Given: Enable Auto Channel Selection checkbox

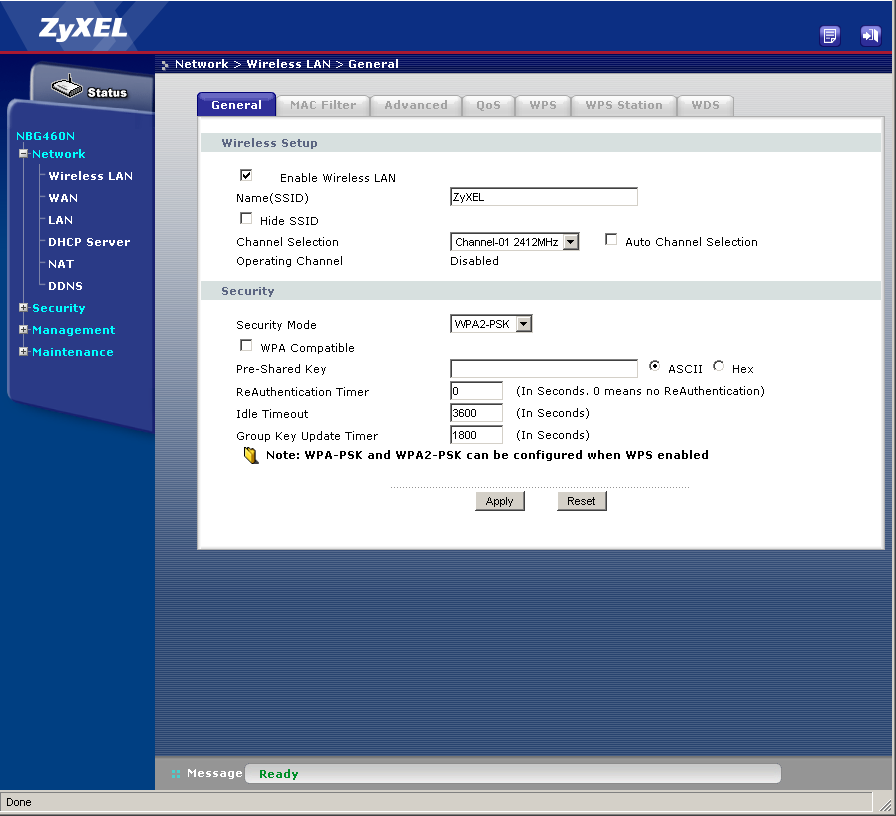Looking at the screenshot, I should (x=611, y=240).
